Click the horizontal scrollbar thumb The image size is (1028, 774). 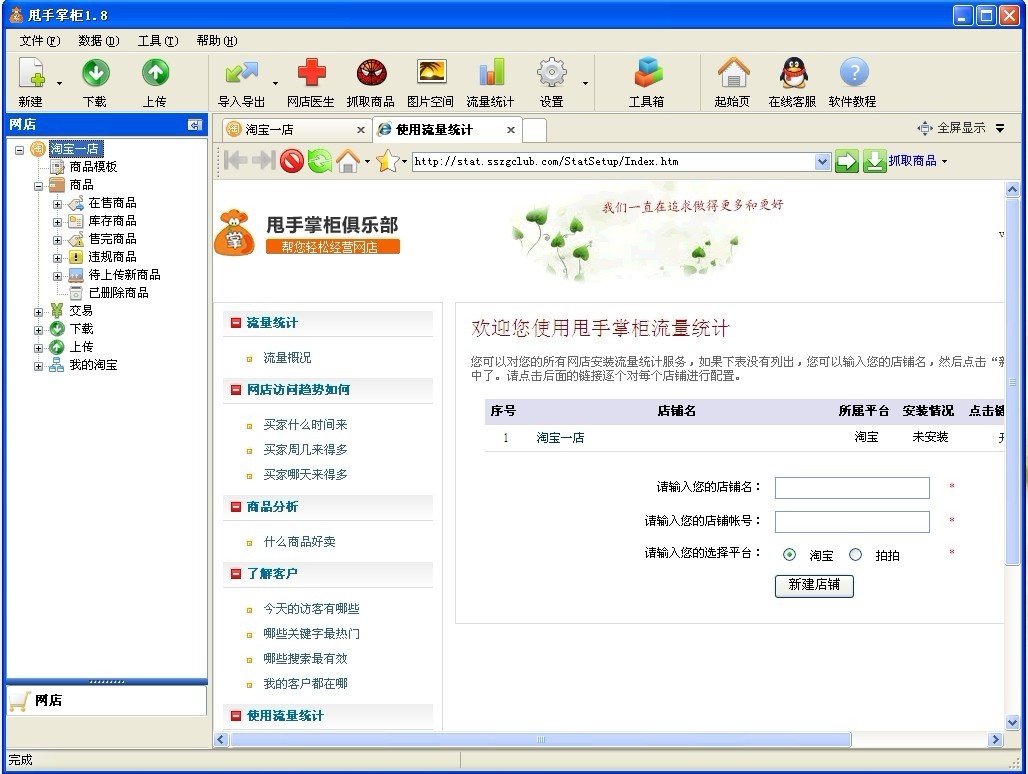[541, 739]
